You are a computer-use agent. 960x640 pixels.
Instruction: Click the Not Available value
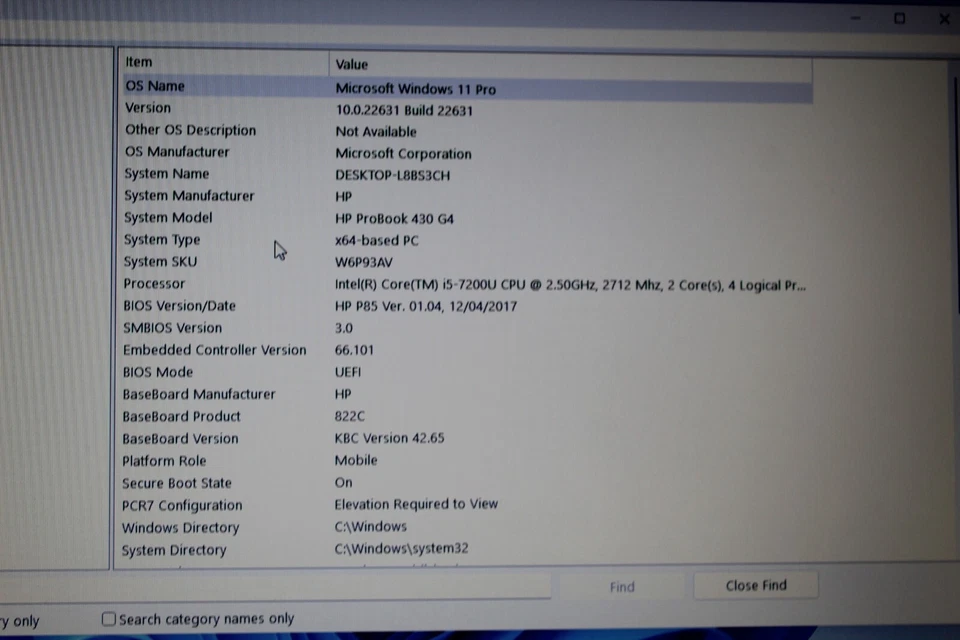(376, 132)
